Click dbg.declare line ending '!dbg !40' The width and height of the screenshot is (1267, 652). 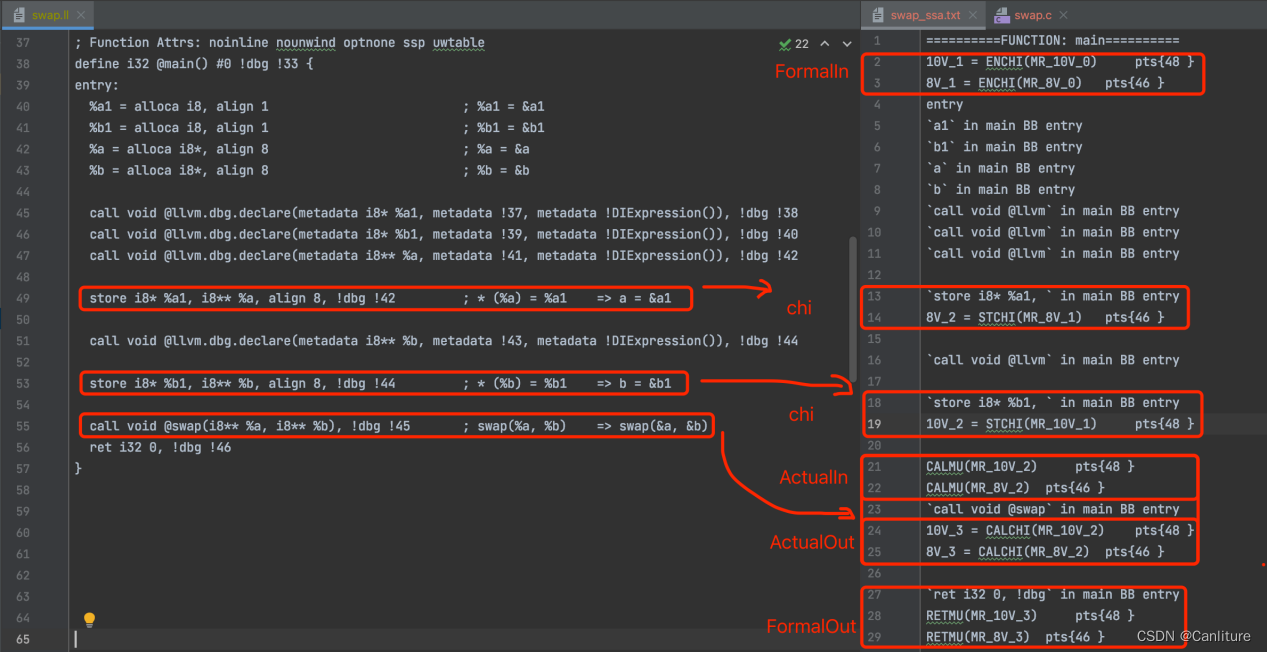tap(443, 234)
